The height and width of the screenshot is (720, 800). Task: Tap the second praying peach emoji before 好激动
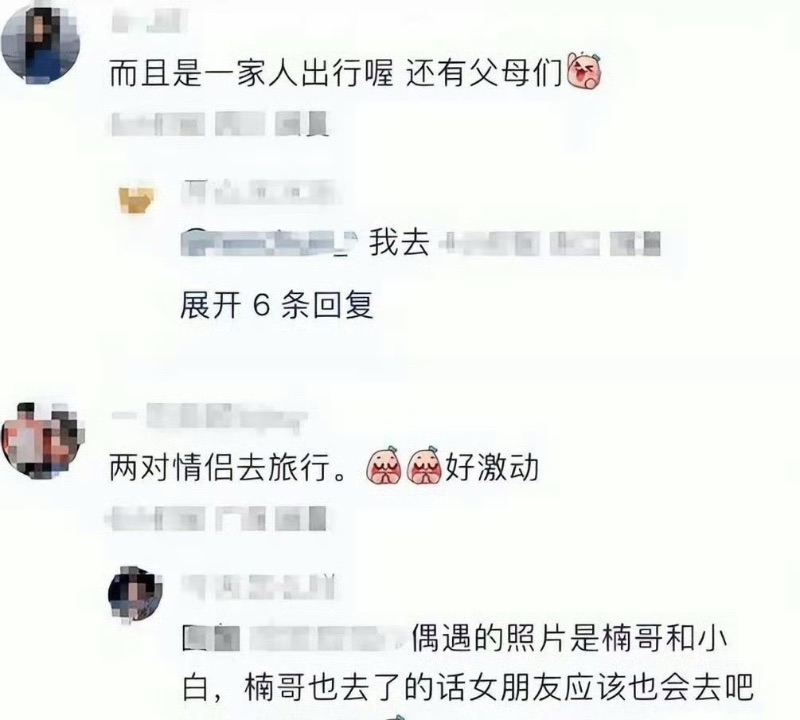click(x=424, y=465)
